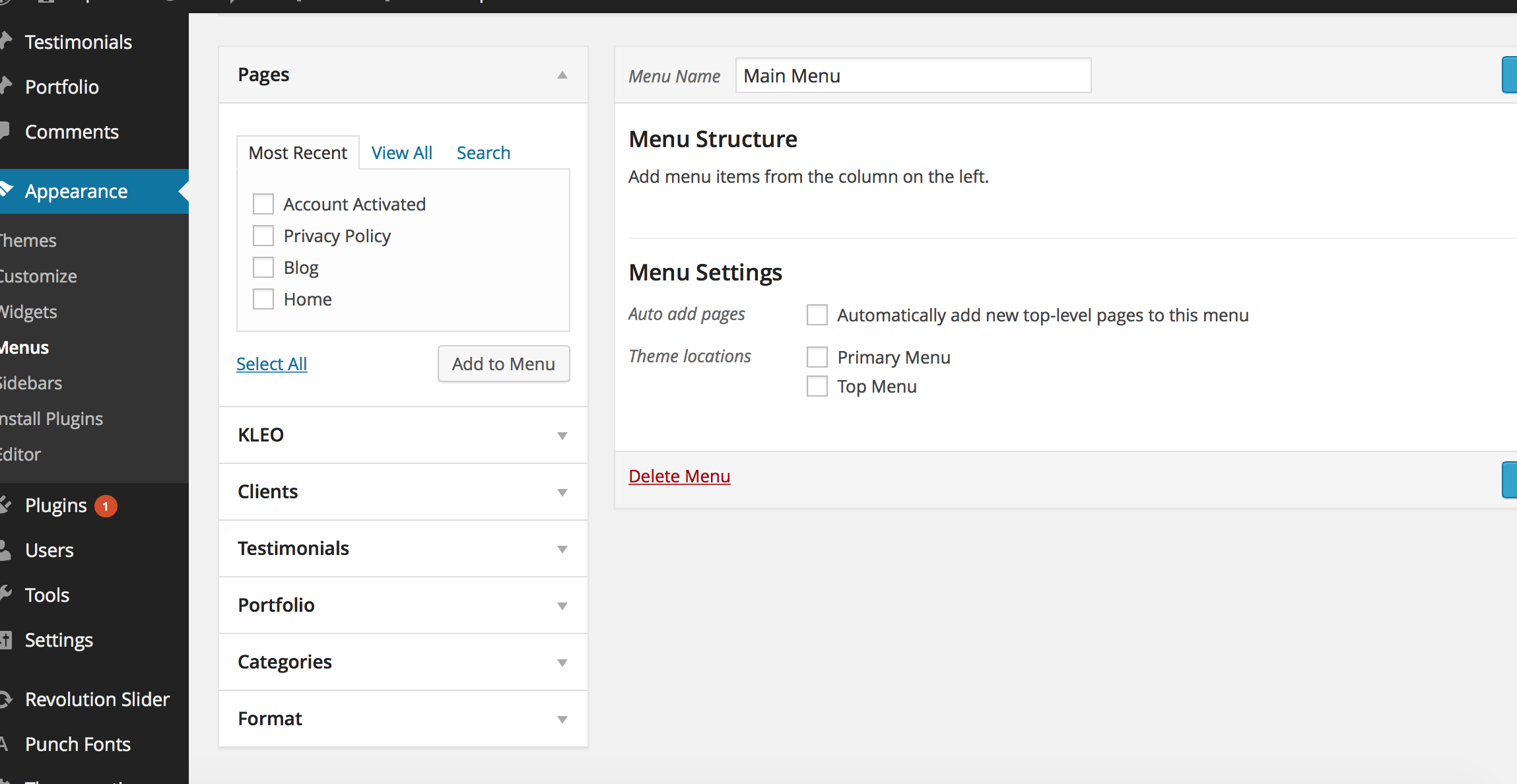Viewport: 1517px width, 784px height.
Task: Click the Comments bubble icon
Action: (x=4, y=131)
